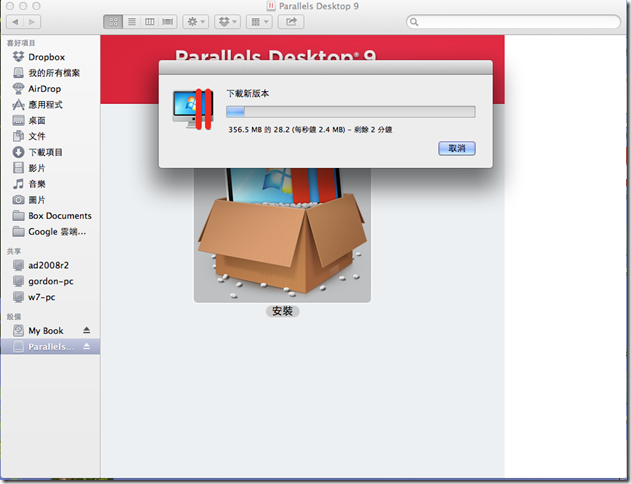Open 圖片 Pictures in sidebar
The height and width of the screenshot is (484, 631).
point(50,200)
